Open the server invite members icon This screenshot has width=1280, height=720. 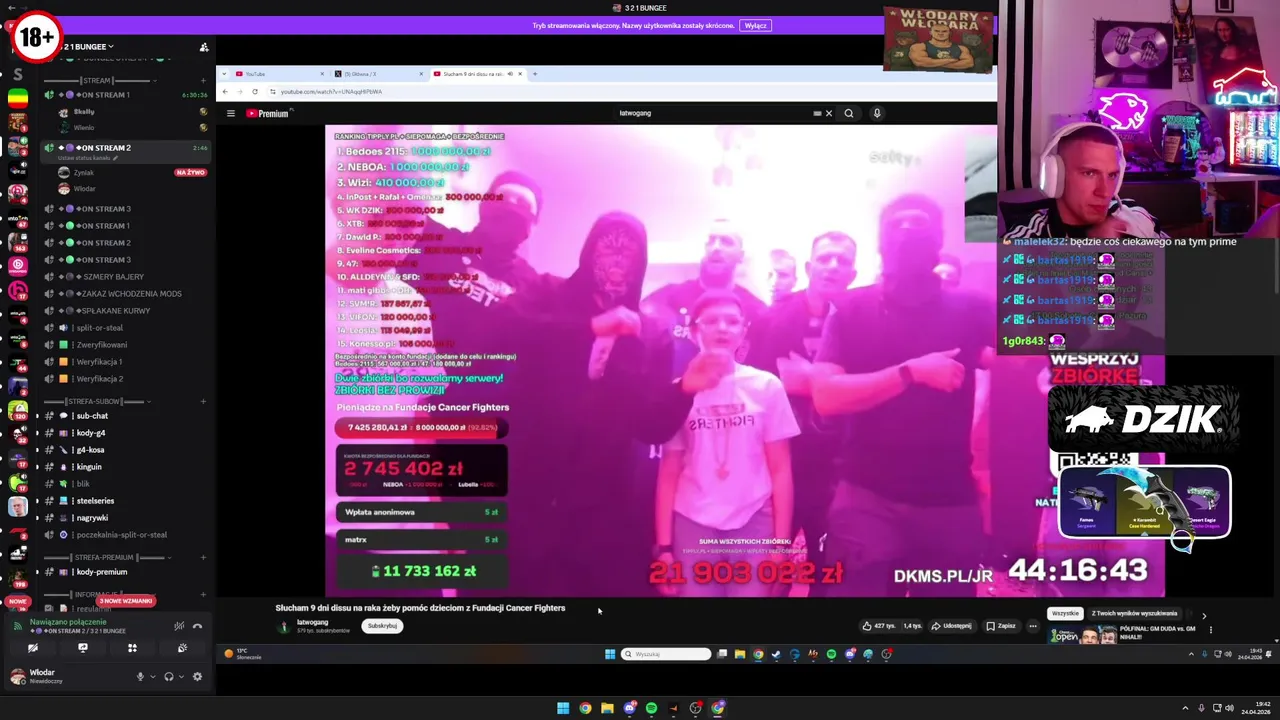coord(204,47)
